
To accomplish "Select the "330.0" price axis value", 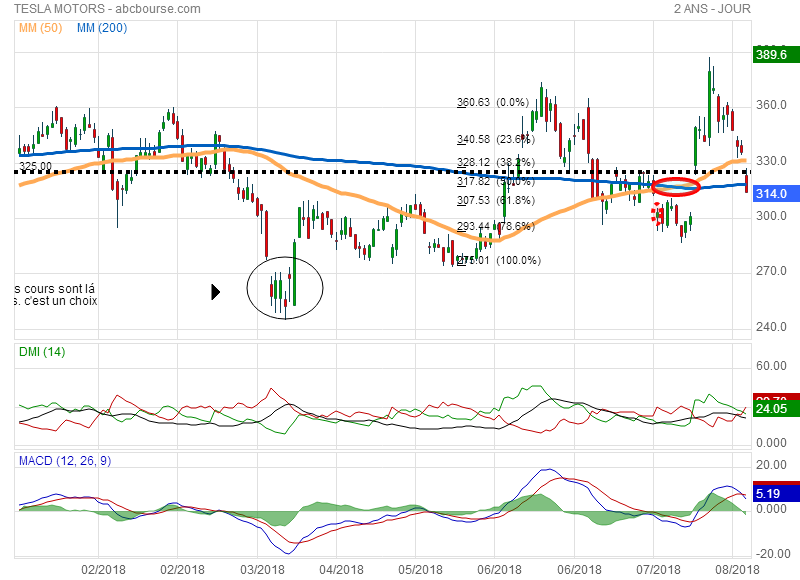I will [x=771, y=161].
